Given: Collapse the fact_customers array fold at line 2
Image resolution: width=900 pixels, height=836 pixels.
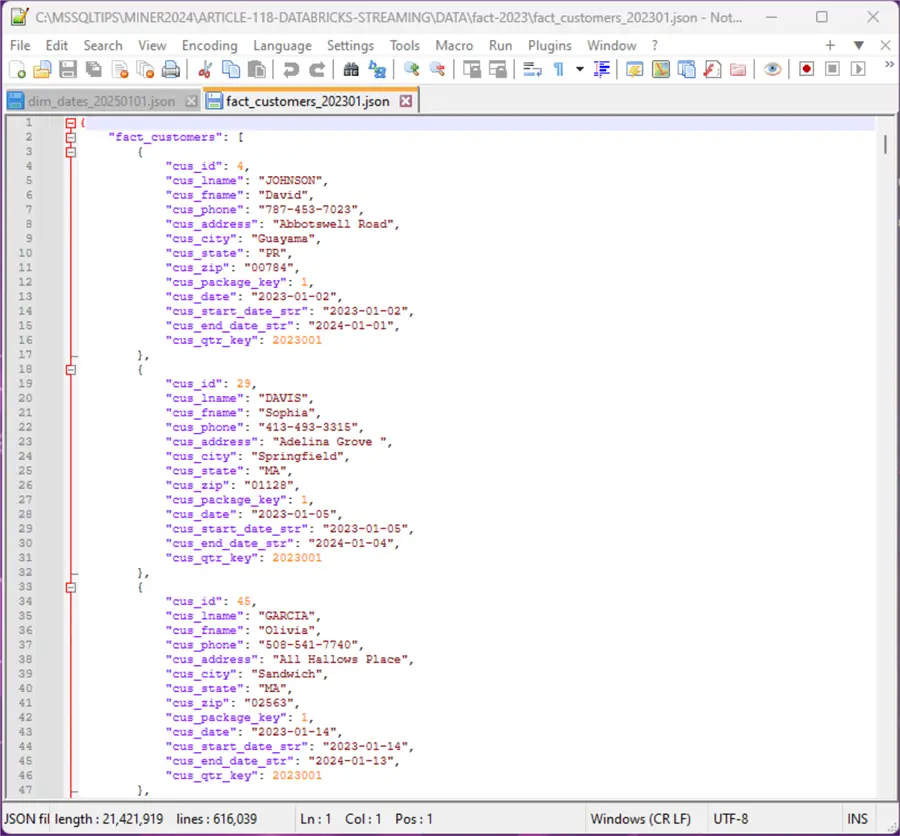Looking at the screenshot, I should pyautogui.click(x=71, y=137).
